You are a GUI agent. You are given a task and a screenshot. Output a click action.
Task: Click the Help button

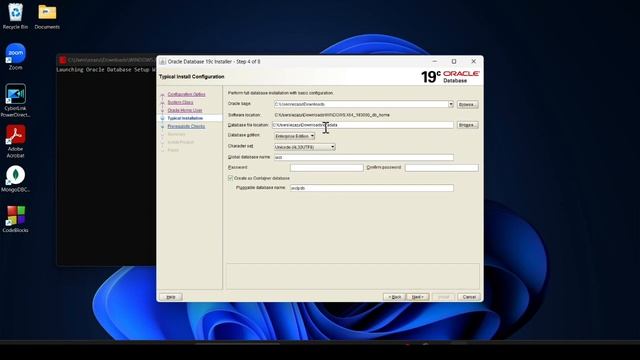click(171, 297)
